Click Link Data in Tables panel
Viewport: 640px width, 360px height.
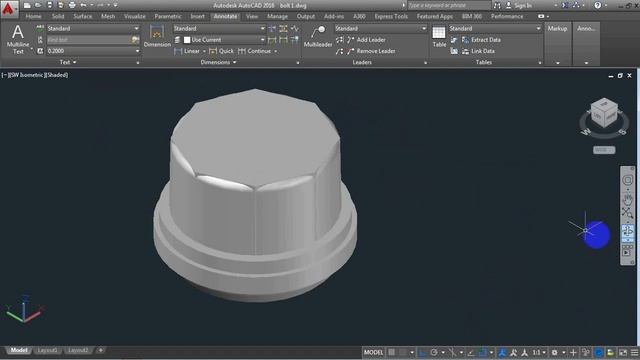pyautogui.click(x=478, y=51)
